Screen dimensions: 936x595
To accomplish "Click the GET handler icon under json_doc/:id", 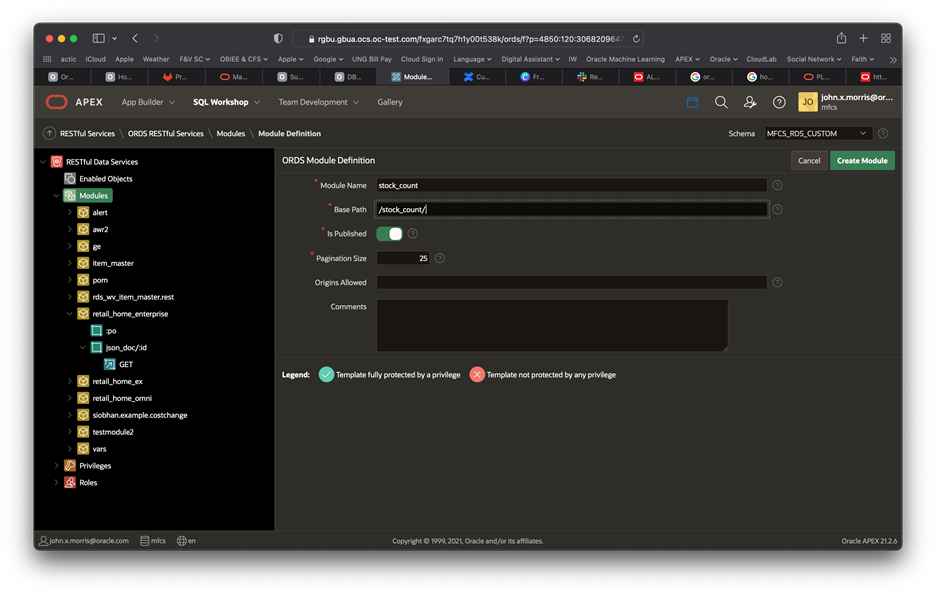I will 111,364.
